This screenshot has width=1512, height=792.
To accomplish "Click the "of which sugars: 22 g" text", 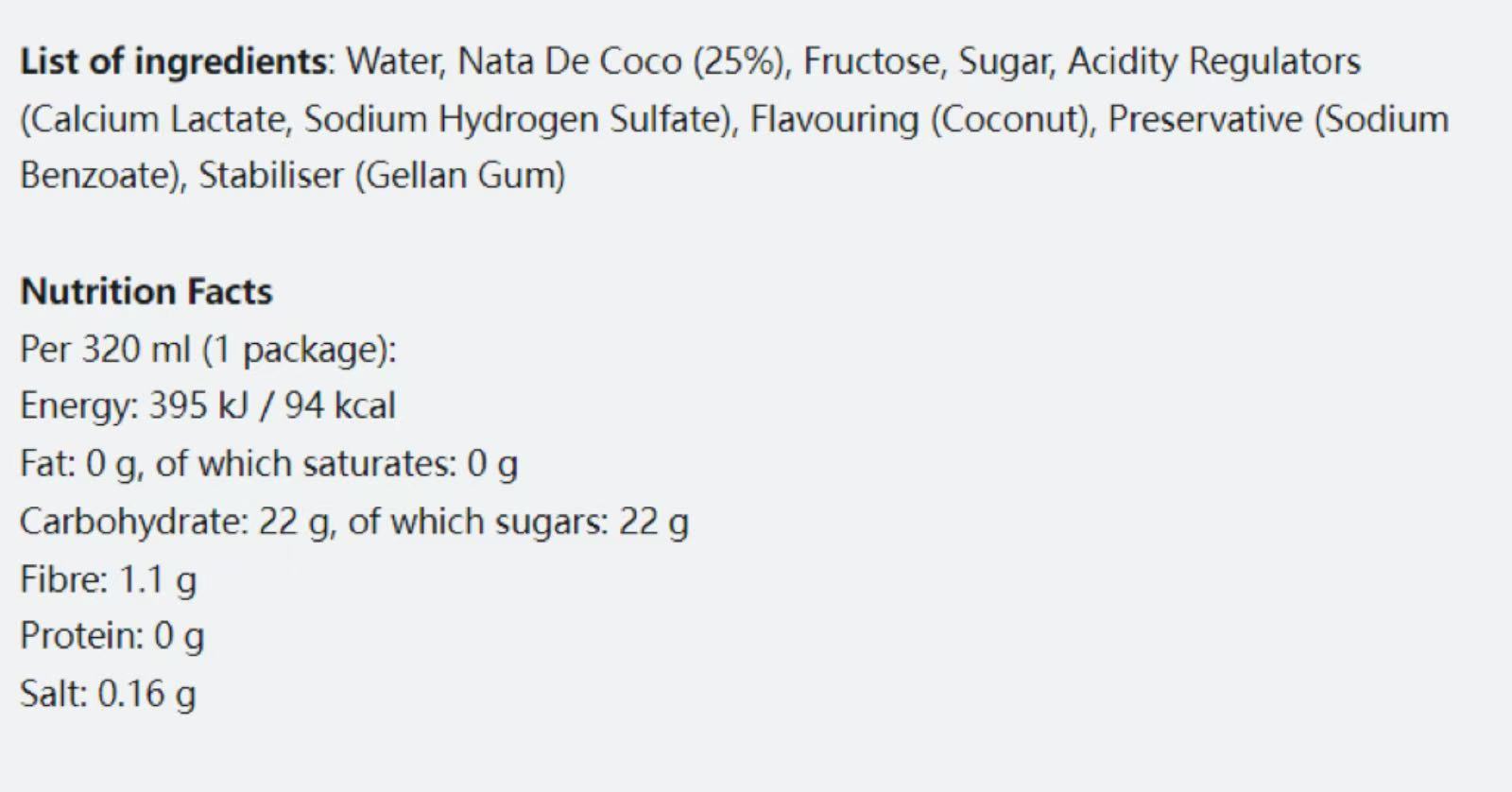I will coord(518,522).
